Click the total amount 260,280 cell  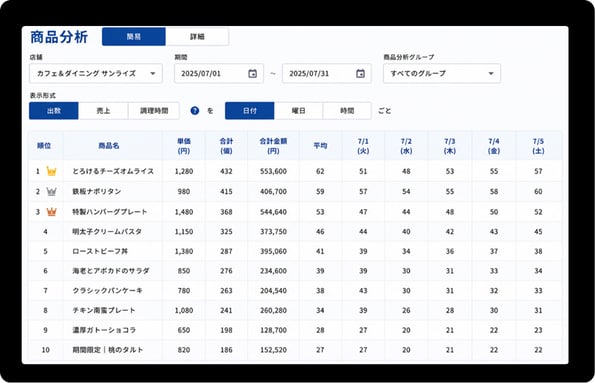pyautogui.click(x=273, y=310)
